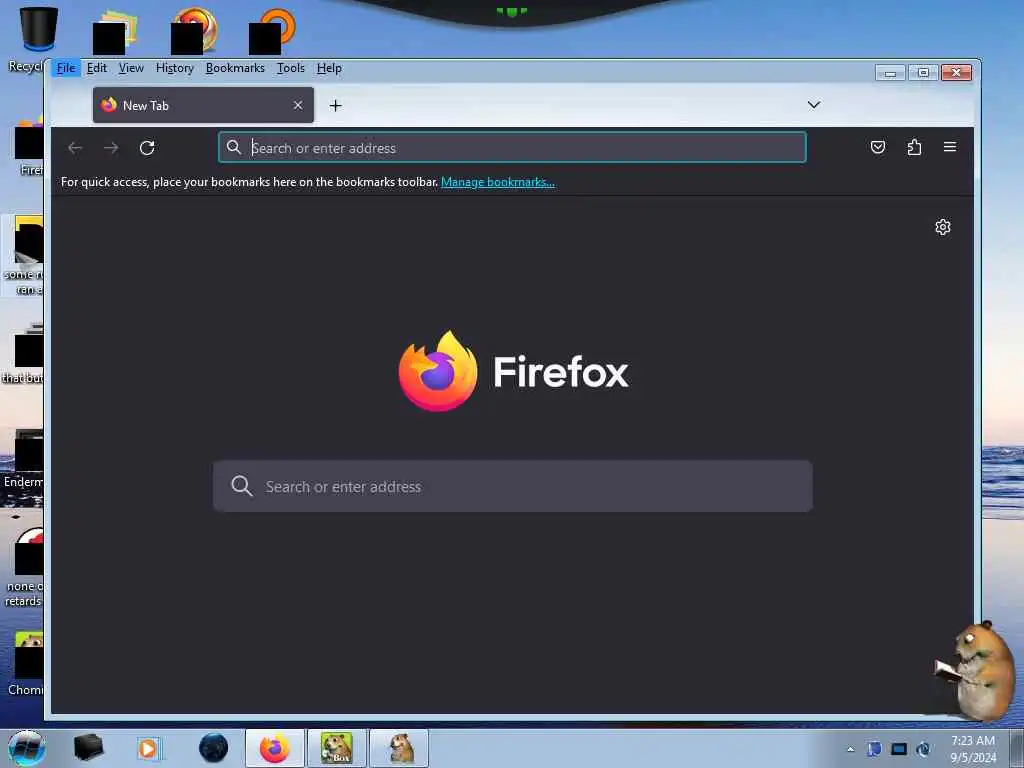Screen dimensions: 1024x768
Task: Open the Tools menu
Action: [291, 68]
